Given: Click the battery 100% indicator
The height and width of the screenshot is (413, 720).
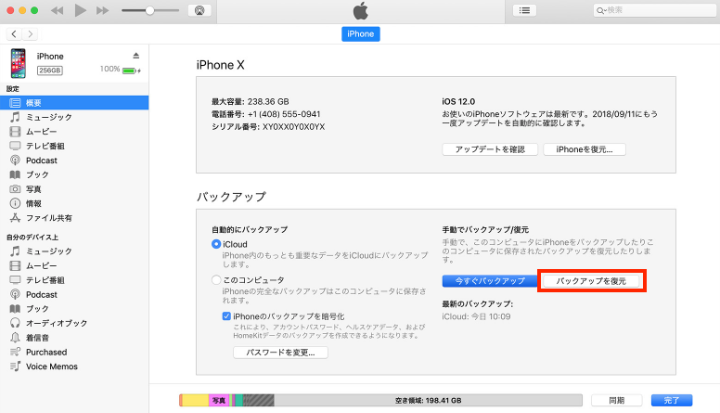Looking at the screenshot, I should (x=120, y=69).
